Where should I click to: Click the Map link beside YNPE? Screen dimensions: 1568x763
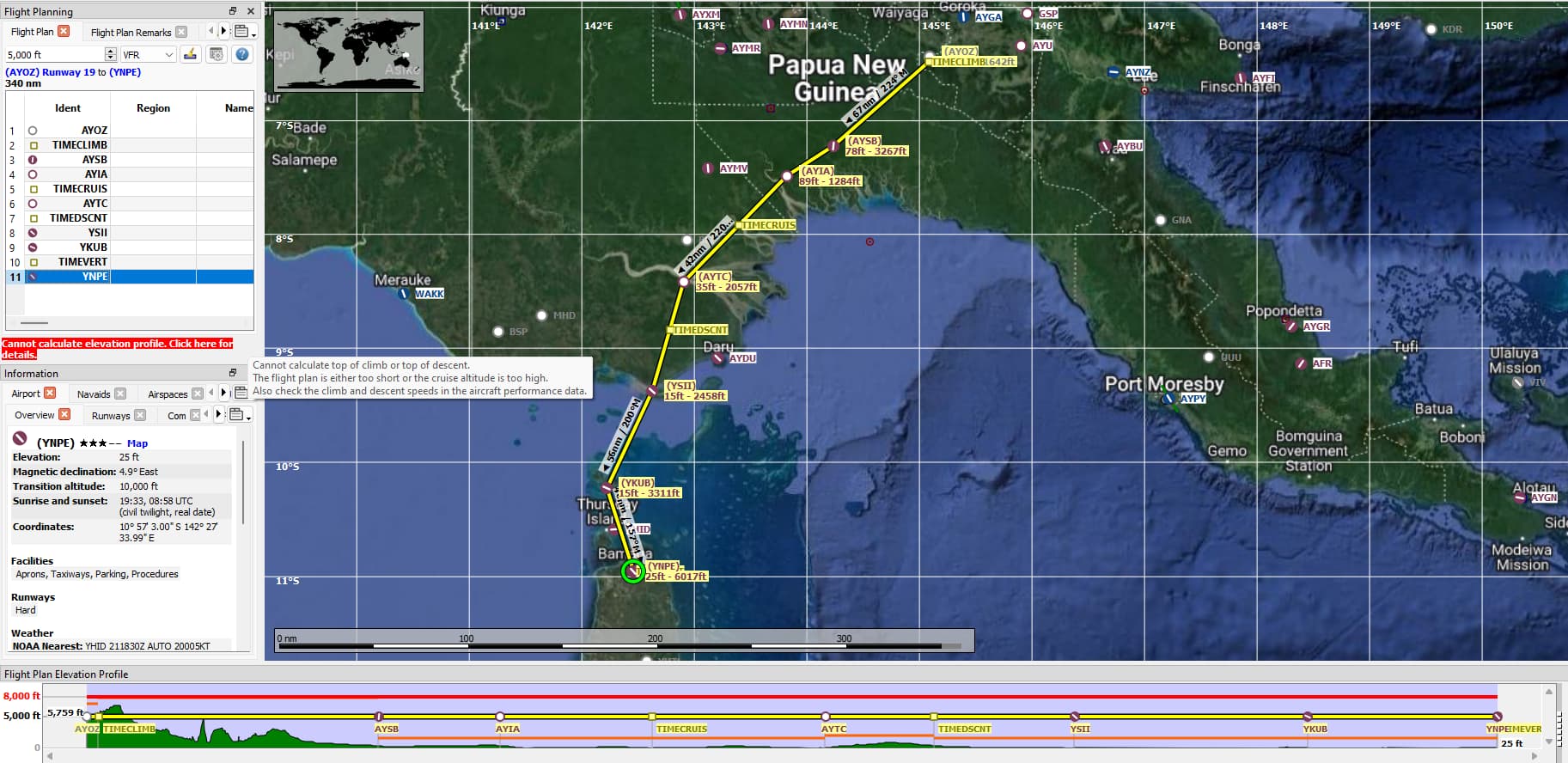click(137, 443)
